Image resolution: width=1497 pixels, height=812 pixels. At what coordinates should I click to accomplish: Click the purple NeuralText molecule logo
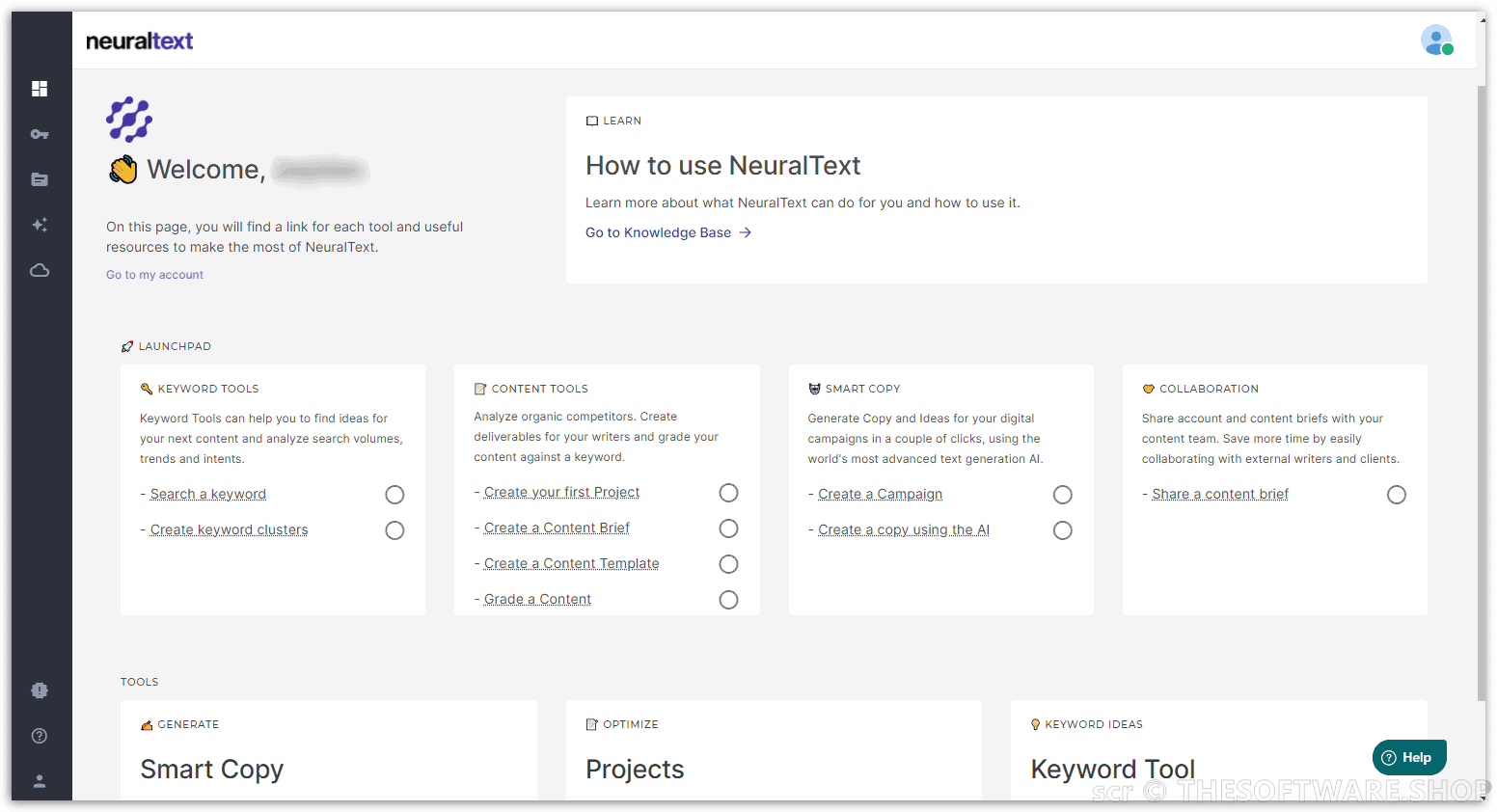click(129, 120)
